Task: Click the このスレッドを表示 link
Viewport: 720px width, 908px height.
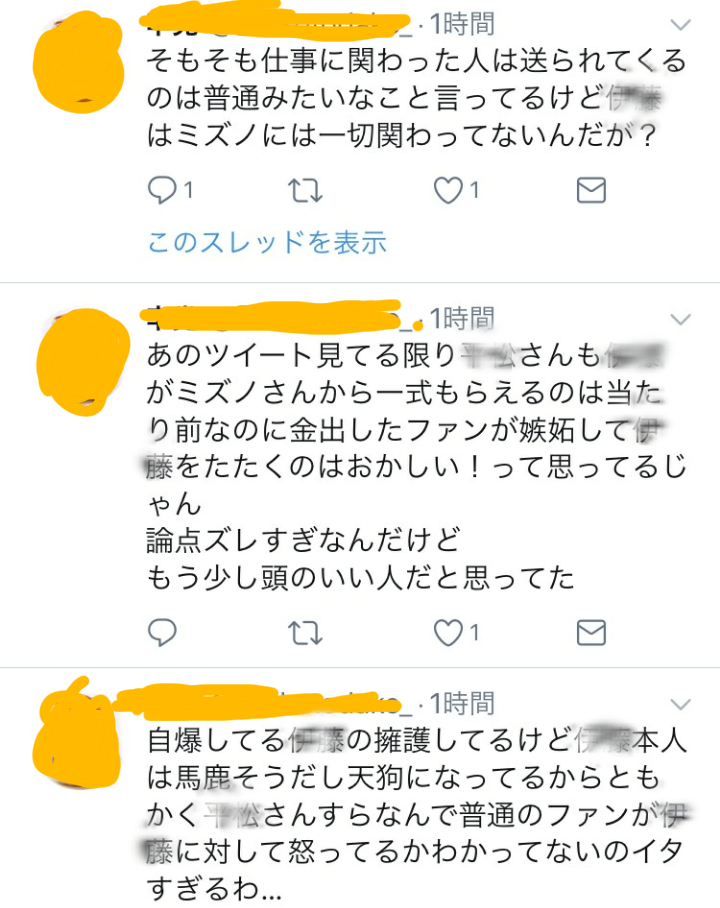Action: tap(267, 242)
